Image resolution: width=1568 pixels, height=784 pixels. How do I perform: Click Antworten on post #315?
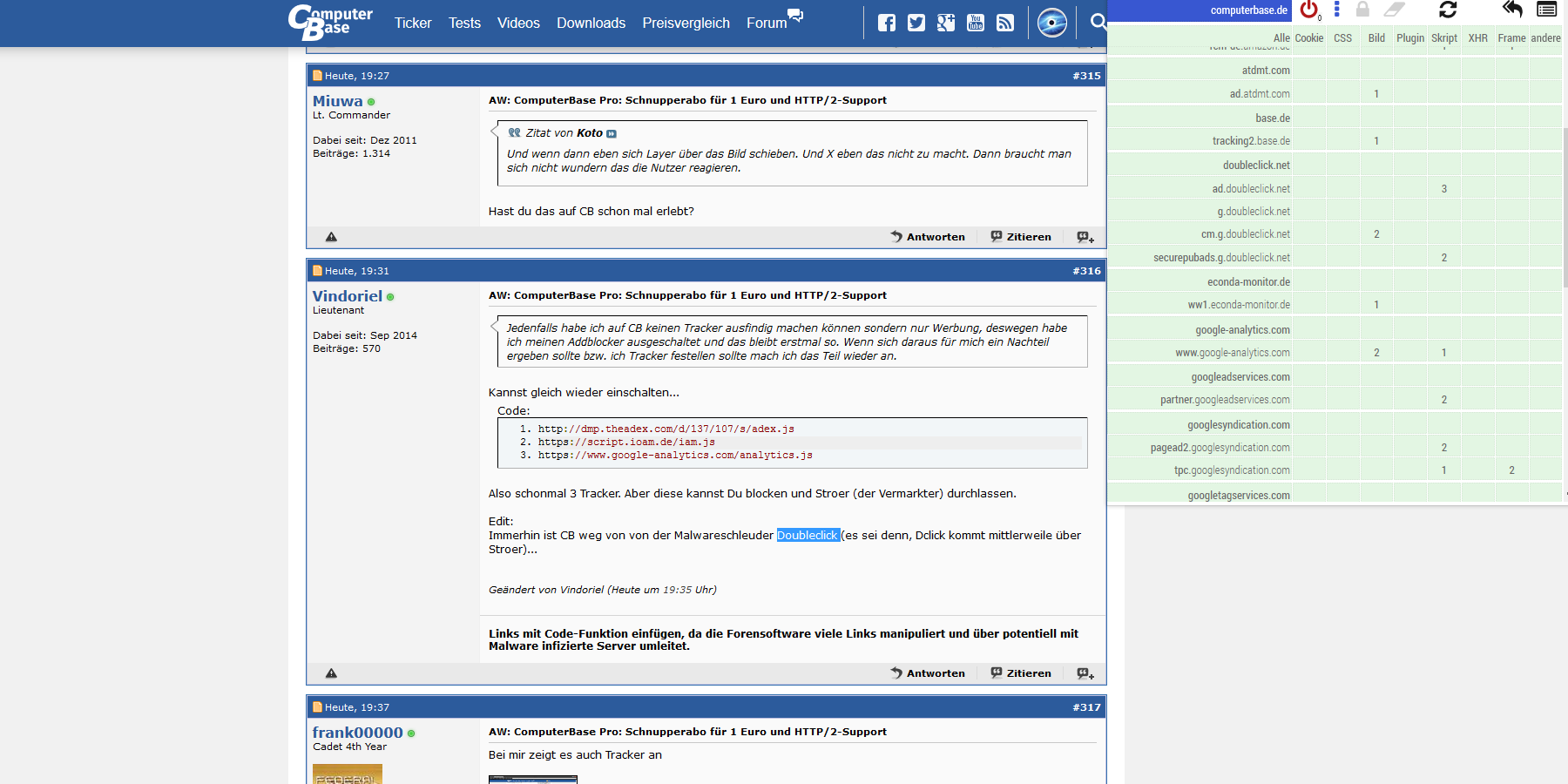tap(928, 237)
